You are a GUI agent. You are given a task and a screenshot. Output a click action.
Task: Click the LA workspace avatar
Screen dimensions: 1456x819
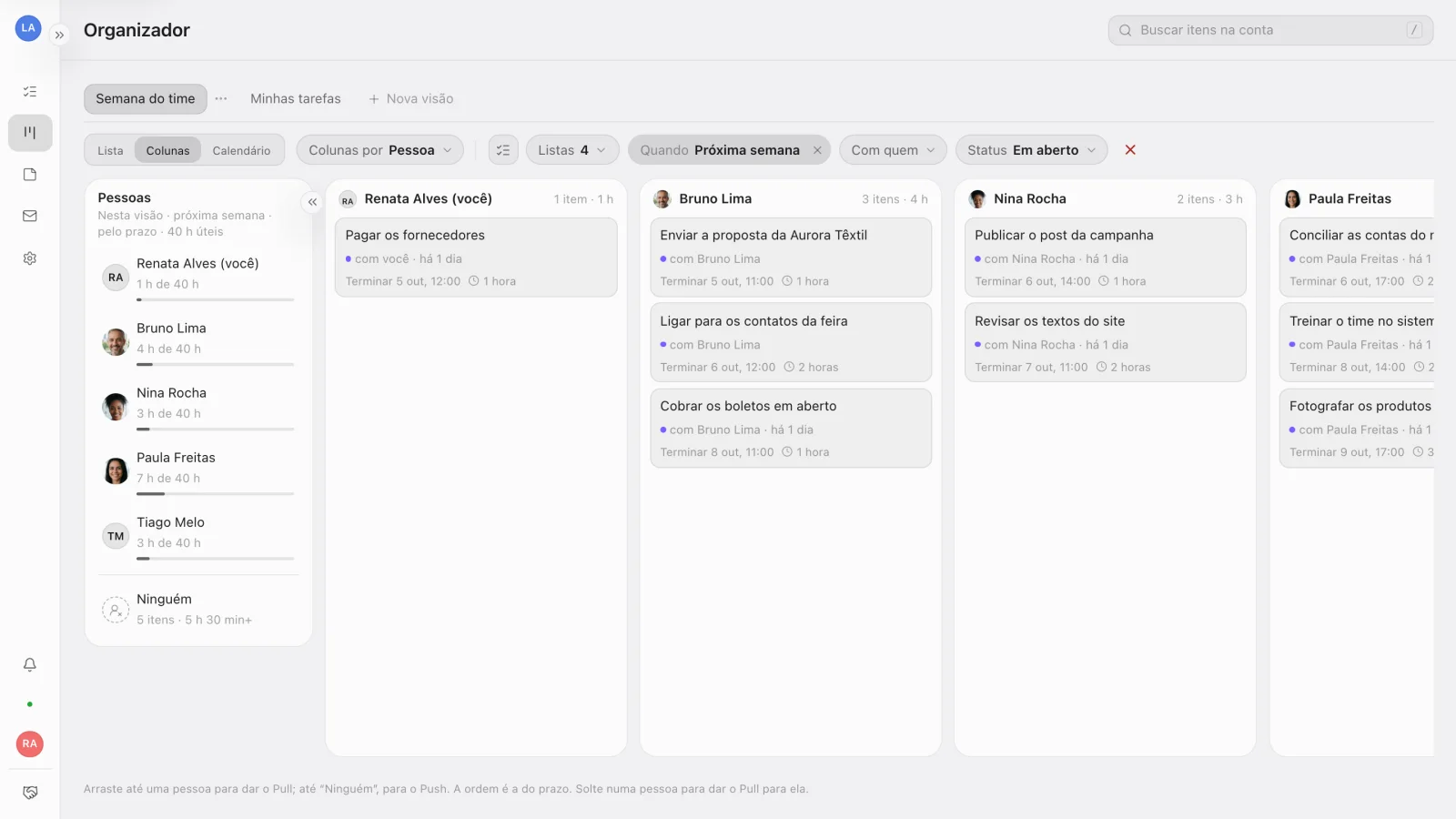pos(28,28)
